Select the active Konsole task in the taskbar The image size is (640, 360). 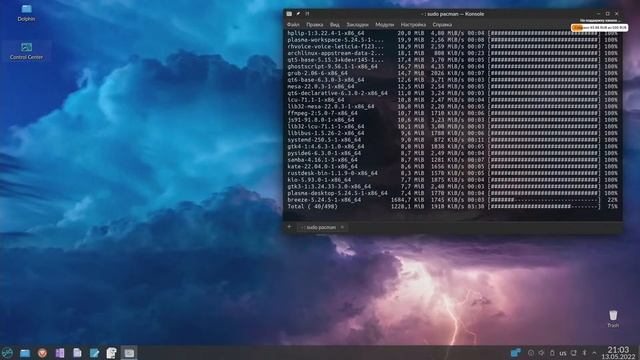pyautogui.click(x=129, y=353)
